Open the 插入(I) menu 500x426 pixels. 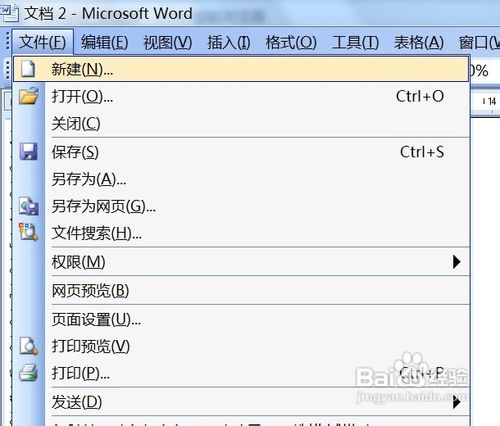(x=229, y=42)
